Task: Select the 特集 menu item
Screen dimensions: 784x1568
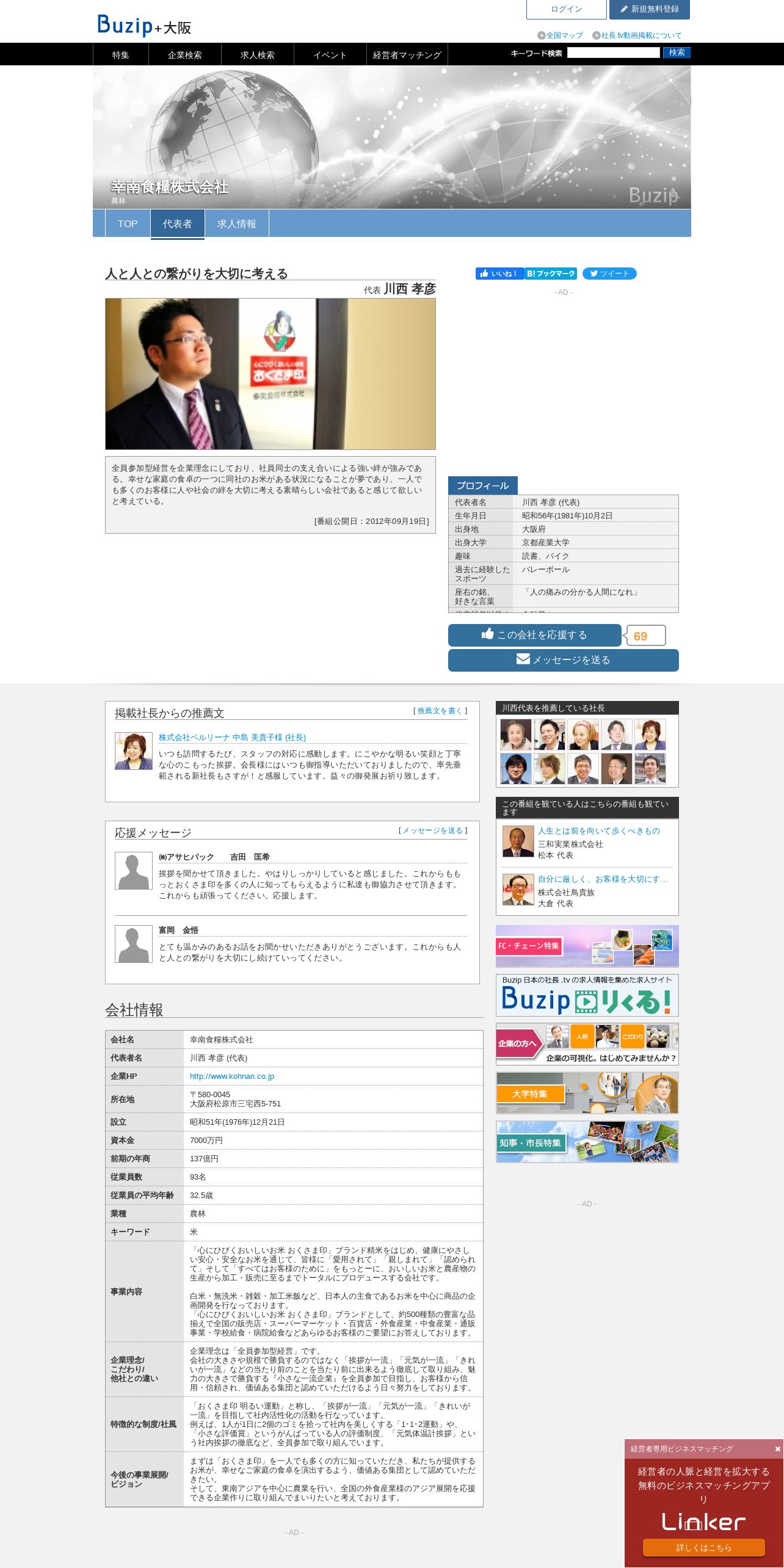Action: tap(120, 55)
